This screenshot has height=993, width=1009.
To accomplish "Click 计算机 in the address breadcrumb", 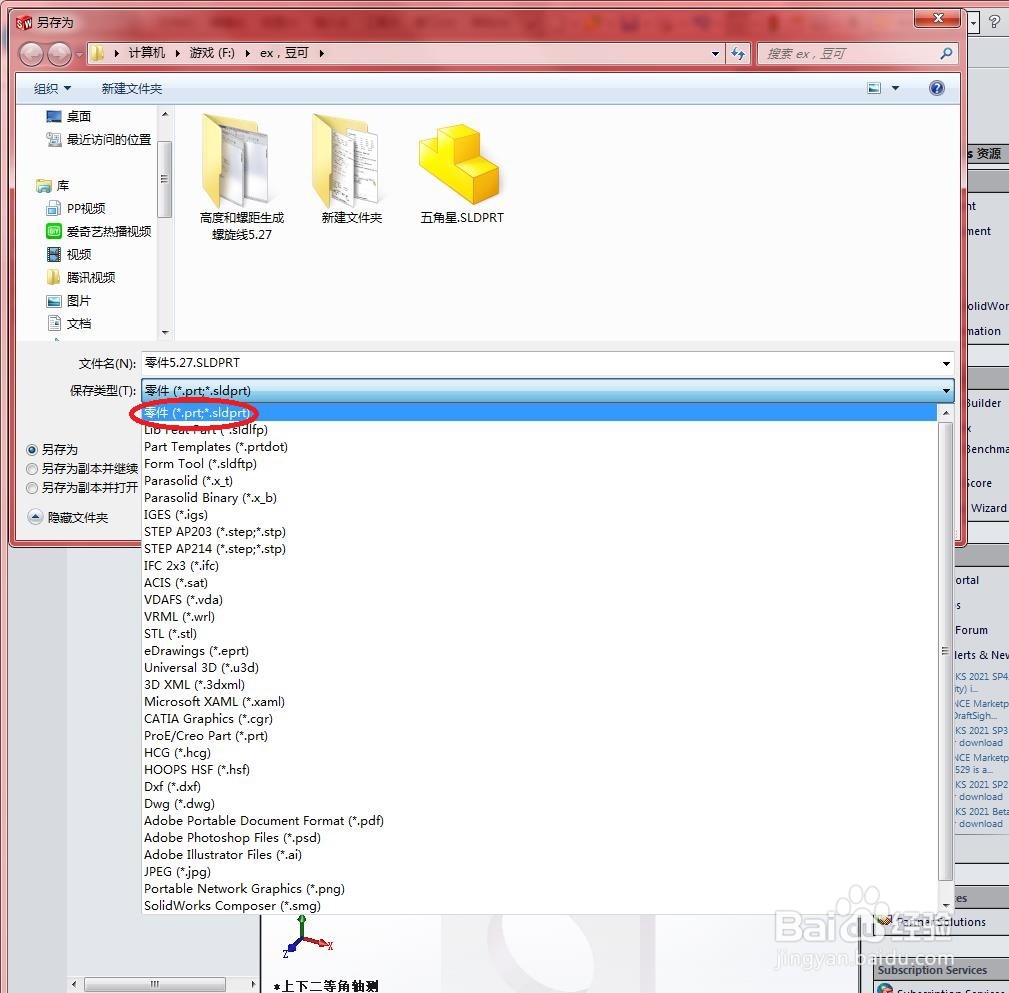I will coord(147,53).
